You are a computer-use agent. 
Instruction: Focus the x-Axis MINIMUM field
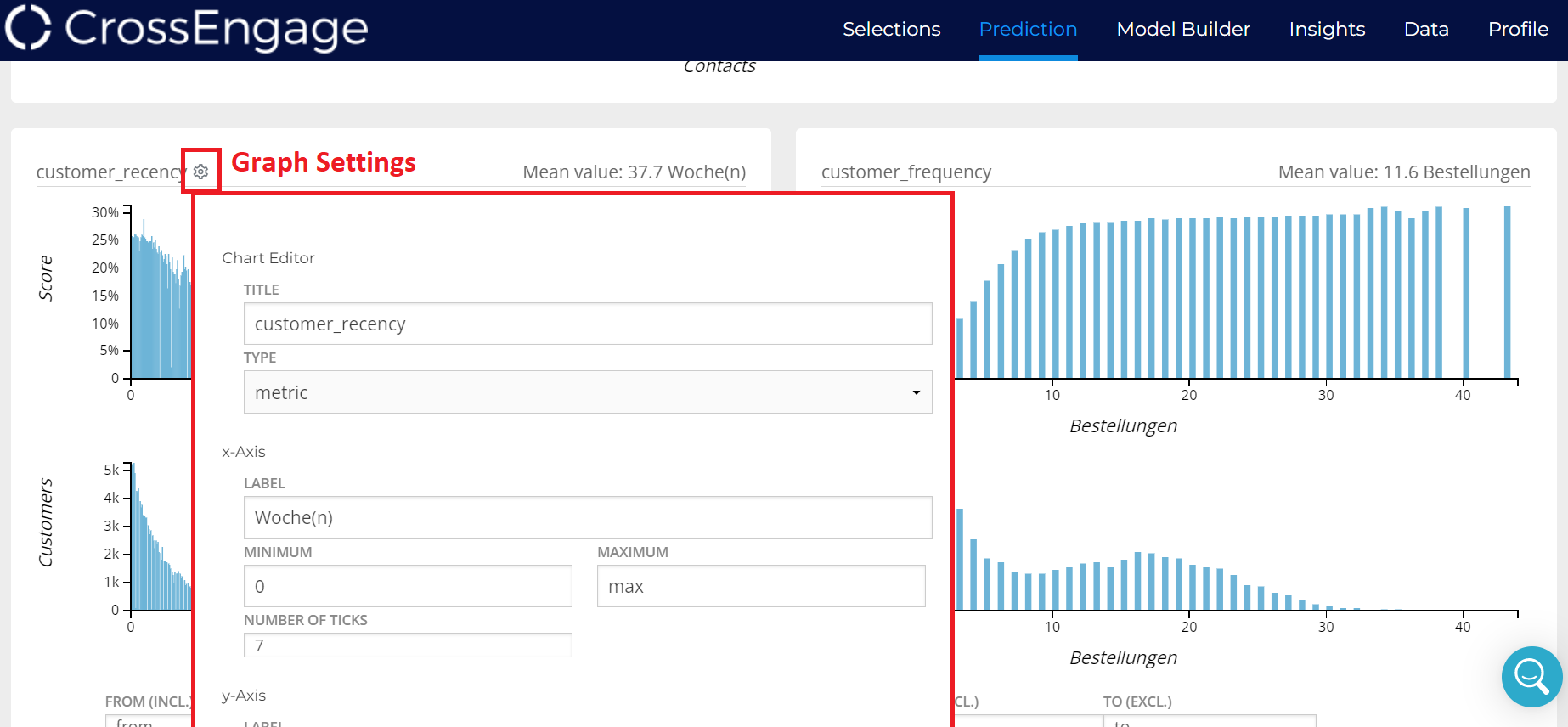click(408, 586)
